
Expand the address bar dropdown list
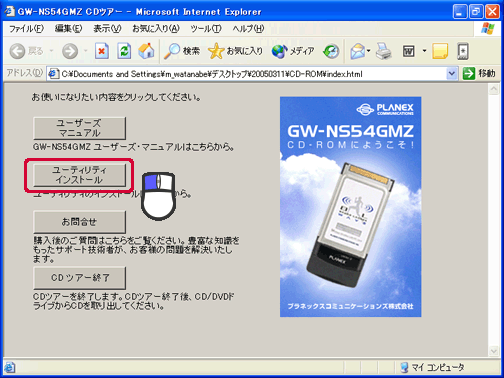point(451,74)
